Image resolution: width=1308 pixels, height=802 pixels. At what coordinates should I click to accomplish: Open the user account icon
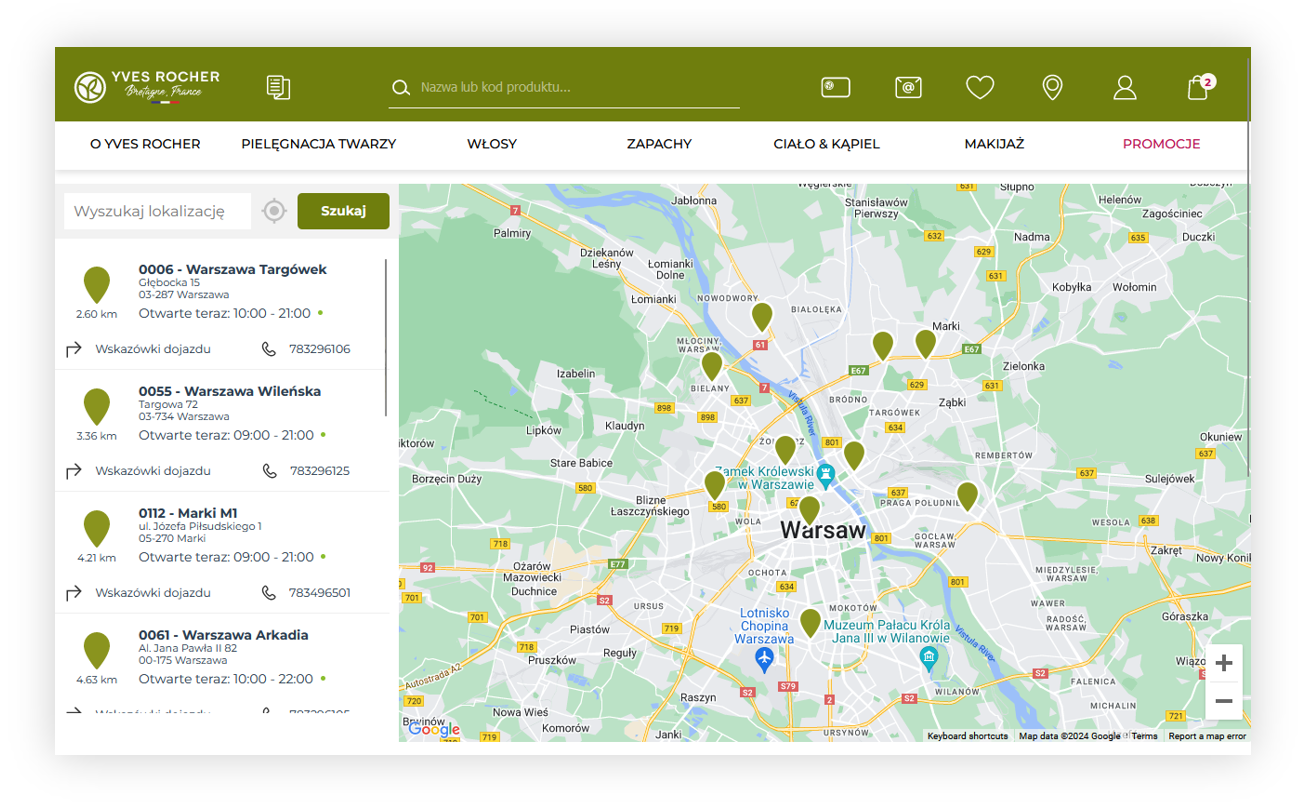(x=1125, y=88)
